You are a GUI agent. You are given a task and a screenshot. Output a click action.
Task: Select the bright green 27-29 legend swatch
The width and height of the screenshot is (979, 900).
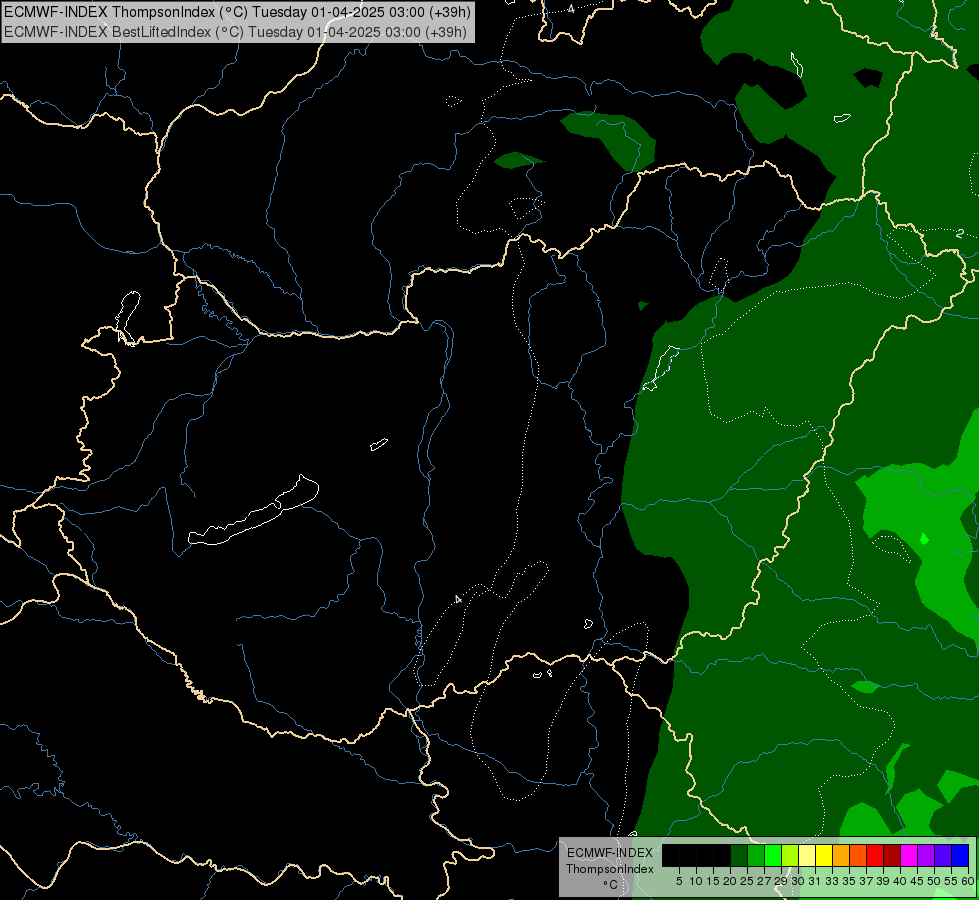pos(773,855)
